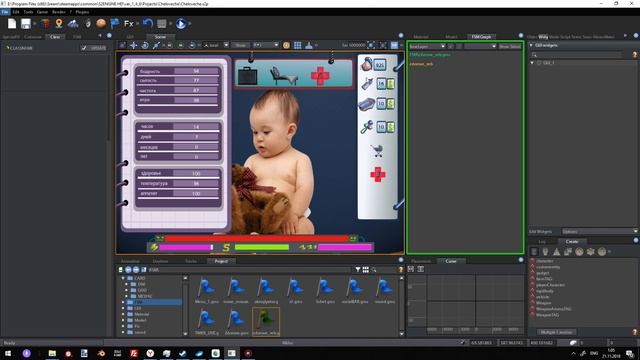The width and height of the screenshot is (640, 360).
Task: Click the thumbnail grid view icon in Project panel
Action: tap(366, 269)
